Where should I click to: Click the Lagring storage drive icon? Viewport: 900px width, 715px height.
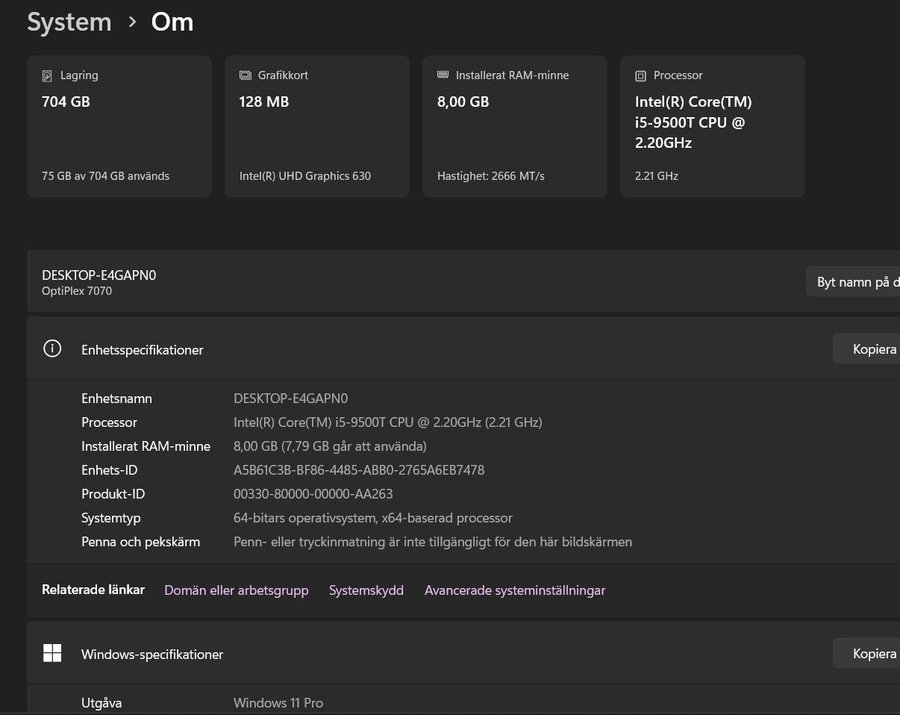coord(47,76)
